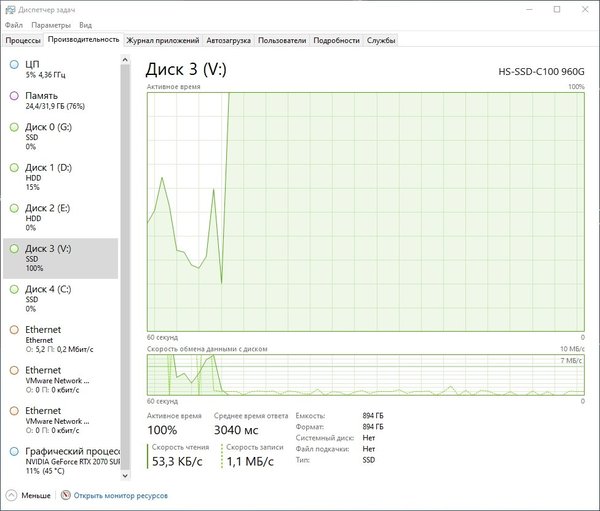Switch to the Процессы tab
600x511 pixels.
pos(23,40)
